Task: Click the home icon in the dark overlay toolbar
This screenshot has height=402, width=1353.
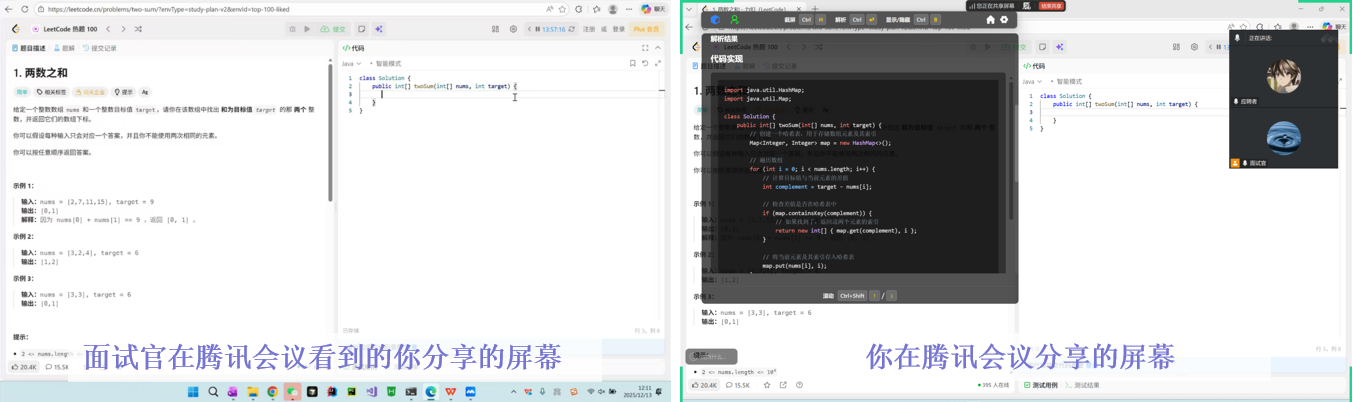Action: [990, 20]
